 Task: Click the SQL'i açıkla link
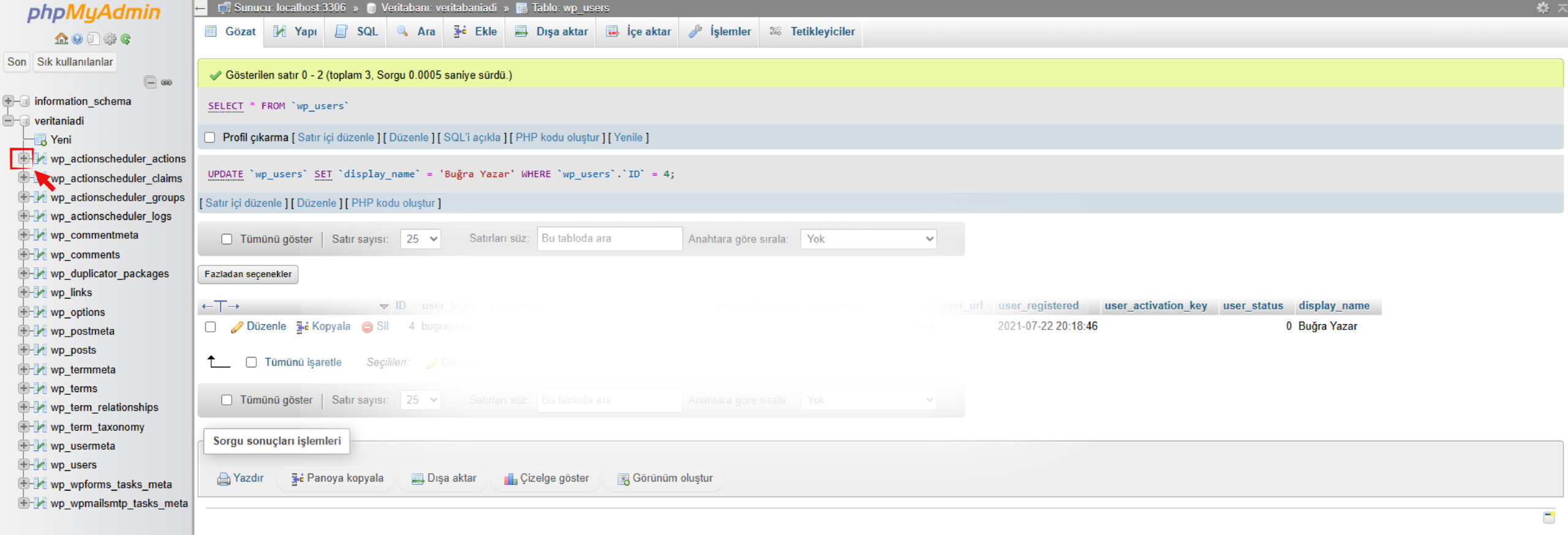[472, 137]
